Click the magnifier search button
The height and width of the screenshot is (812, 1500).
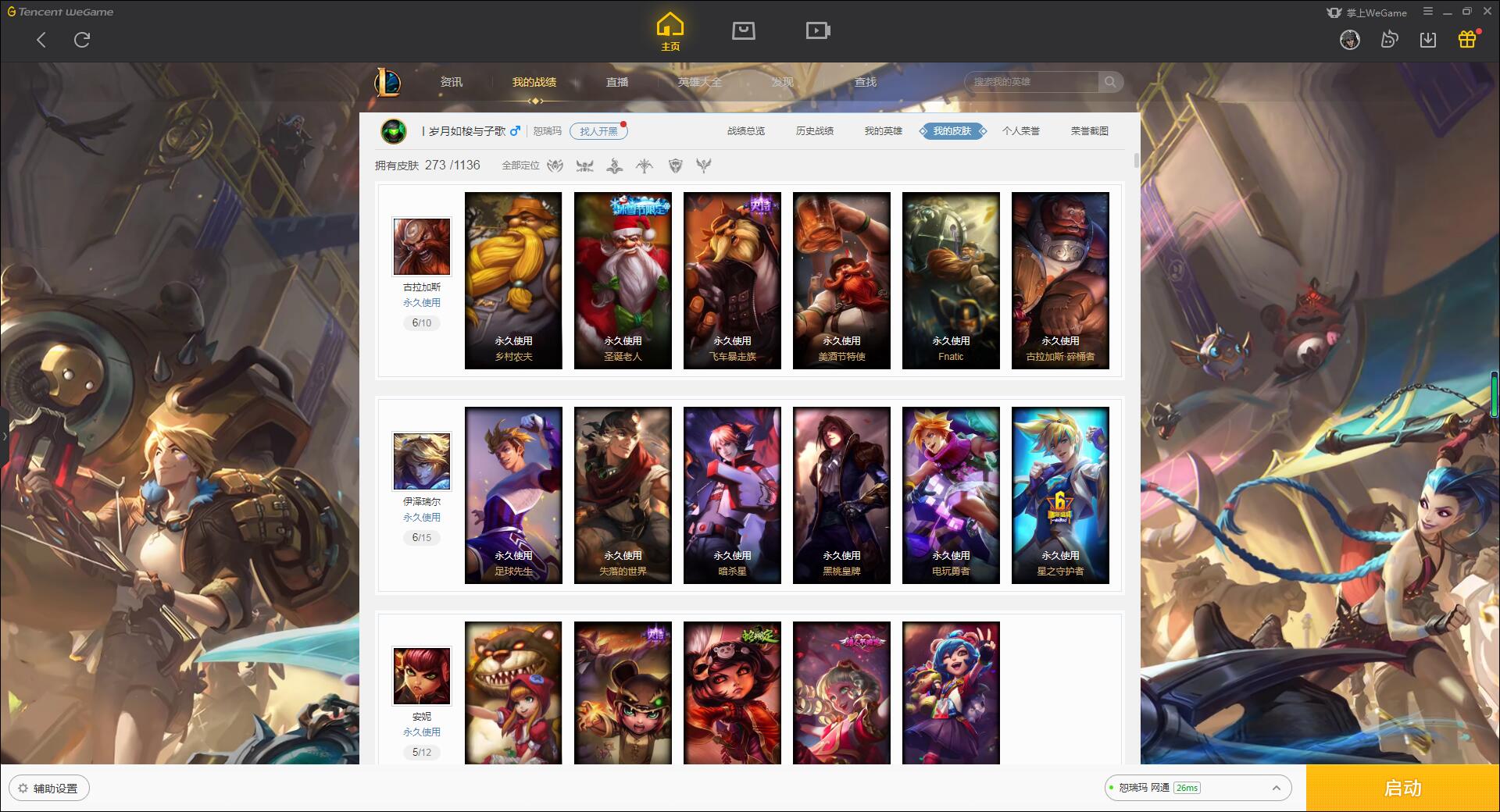pyautogui.click(x=1110, y=82)
